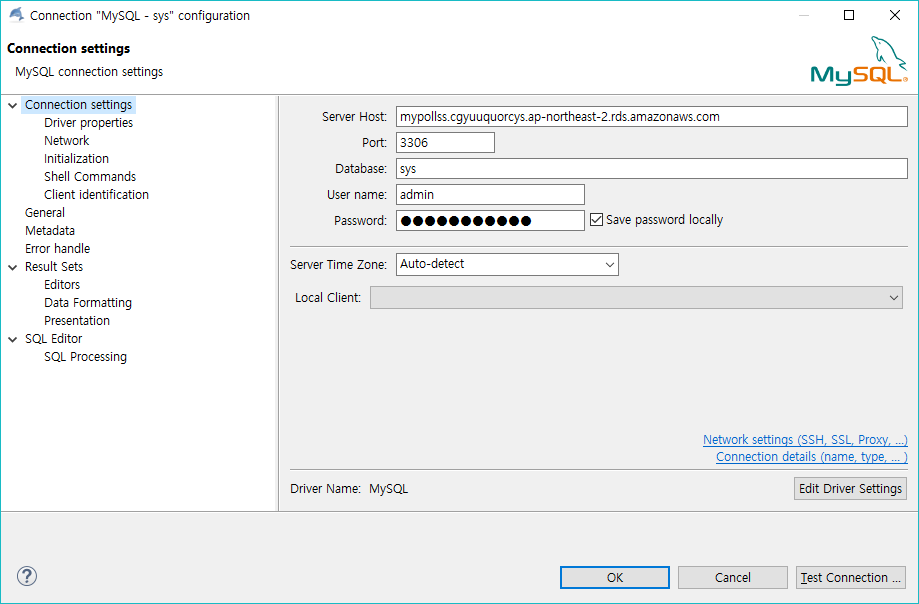Click the Driver Name value MySQL
The width and height of the screenshot is (919, 604).
389,489
